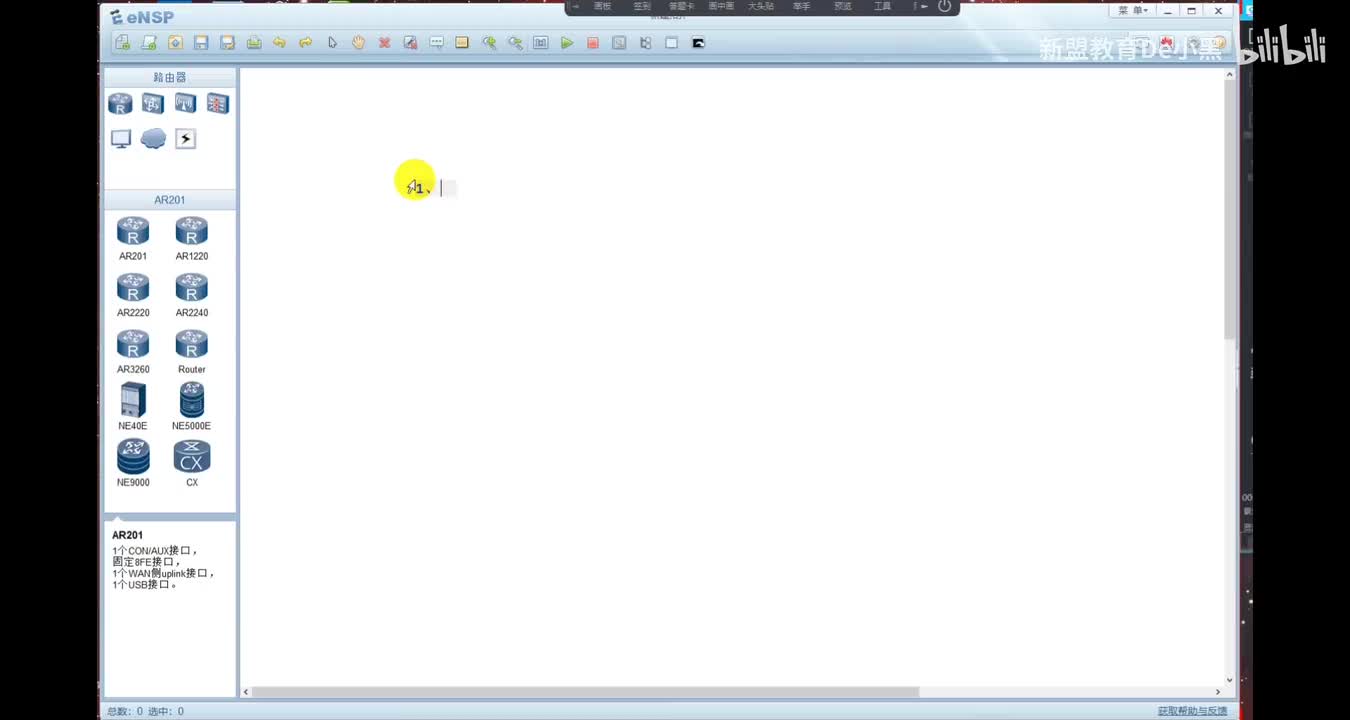Click the Save As toolbar icon
The height and width of the screenshot is (720, 1350).
coord(227,43)
